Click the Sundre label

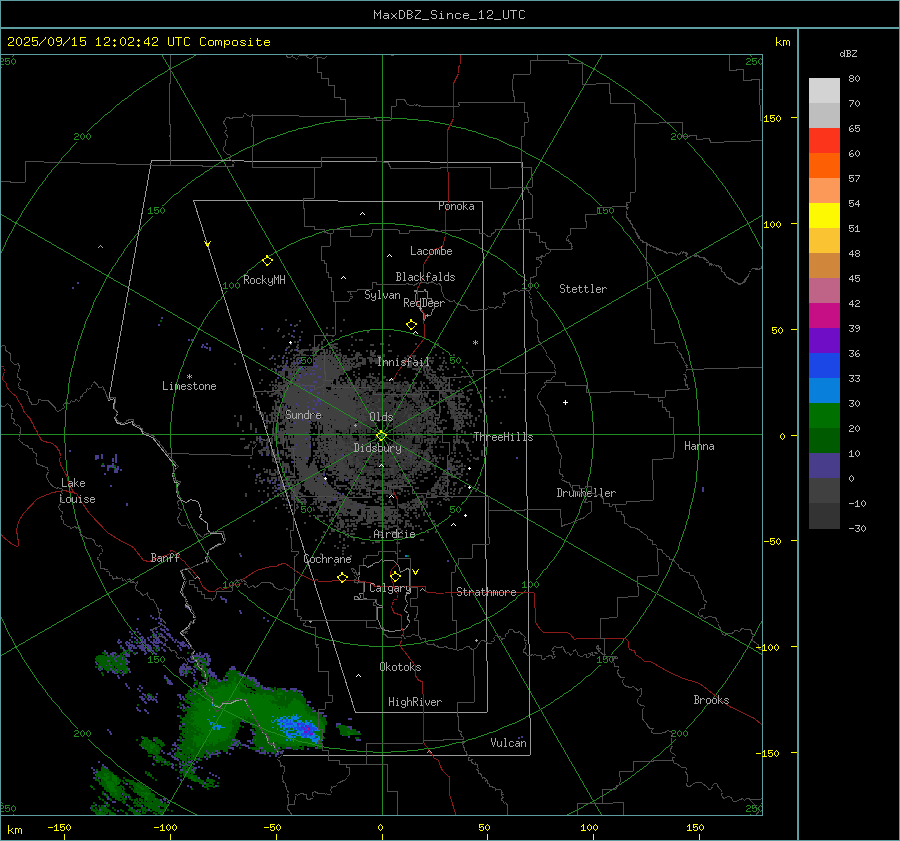tap(303, 414)
